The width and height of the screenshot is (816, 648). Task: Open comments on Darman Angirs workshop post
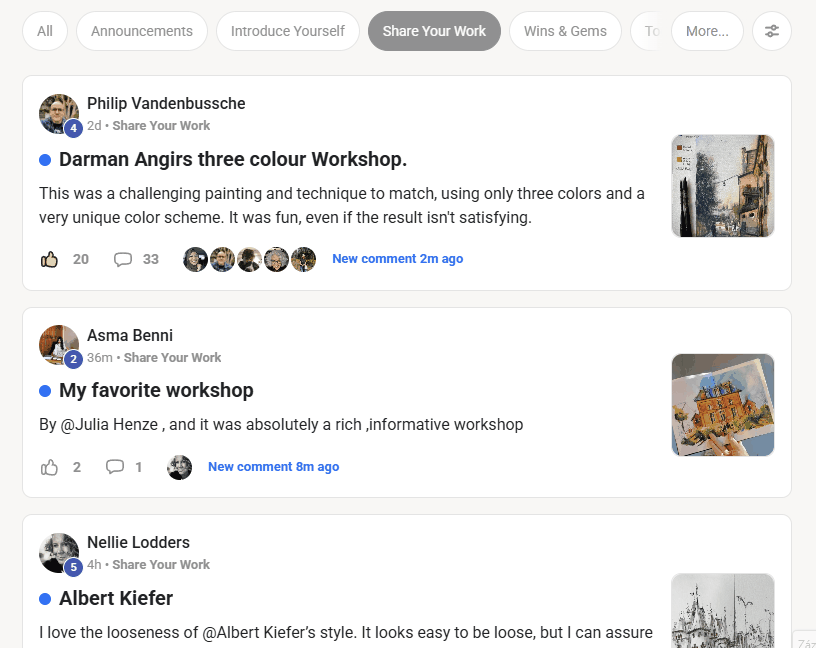tap(123, 260)
